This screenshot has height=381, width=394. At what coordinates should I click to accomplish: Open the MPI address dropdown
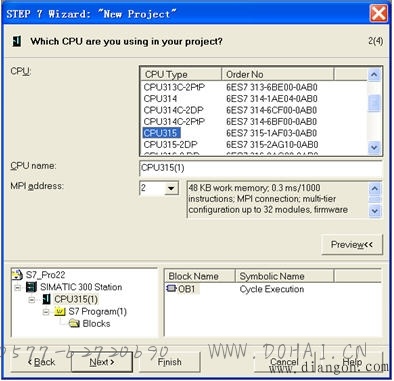pyautogui.click(x=171, y=188)
